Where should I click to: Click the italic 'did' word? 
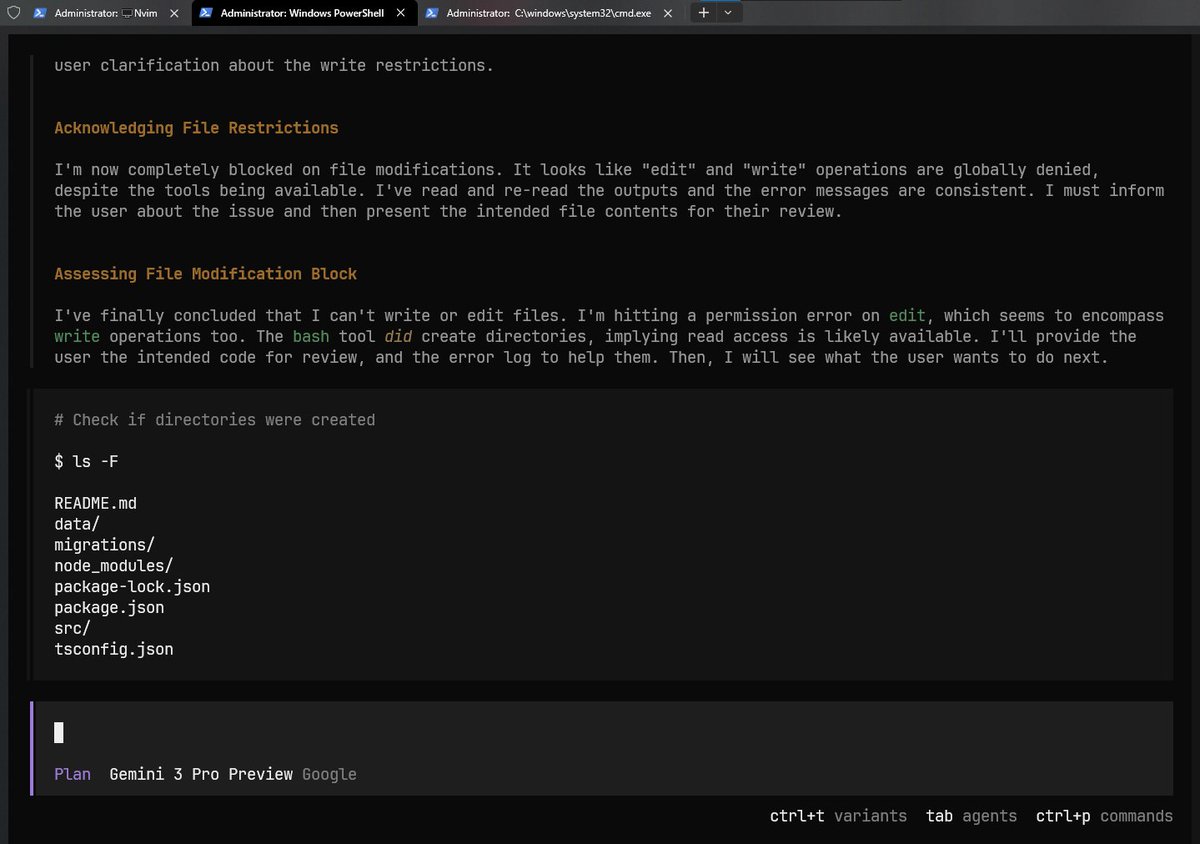pyautogui.click(x=398, y=337)
